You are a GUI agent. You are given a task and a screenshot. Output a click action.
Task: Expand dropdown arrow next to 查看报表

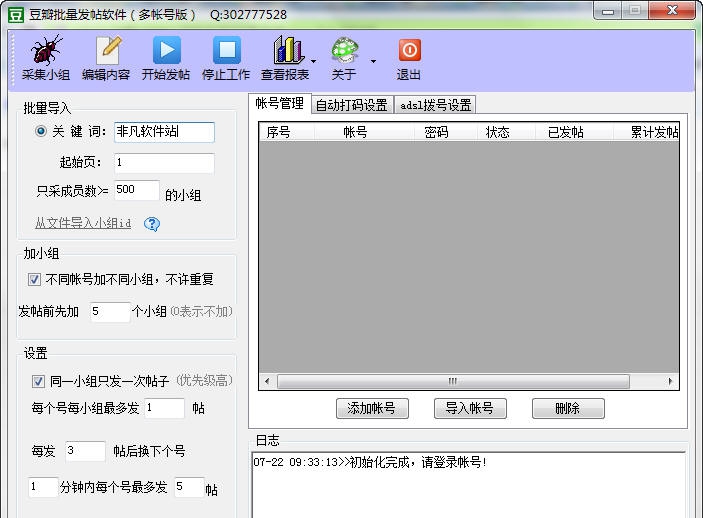[313, 61]
